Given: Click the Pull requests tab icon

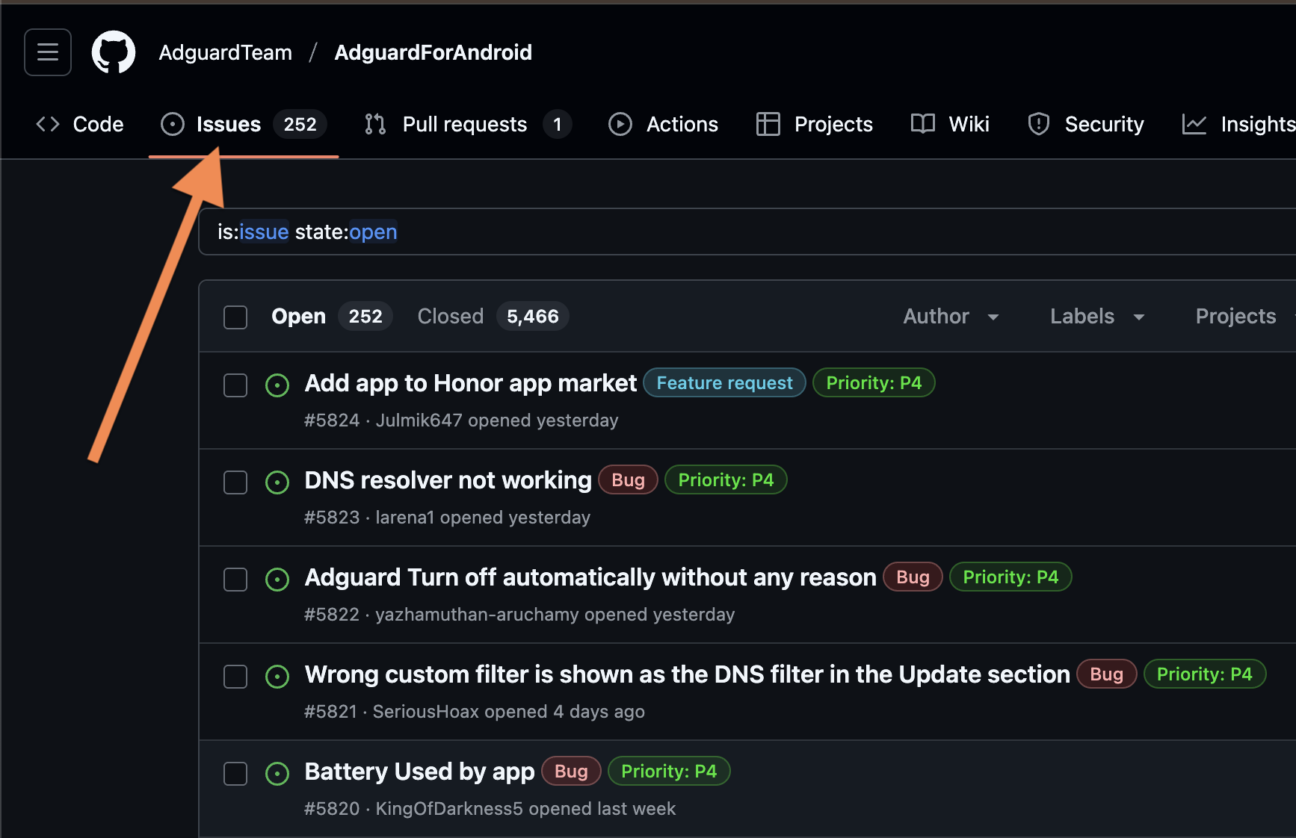Looking at the screenshot, I should 375,124.
